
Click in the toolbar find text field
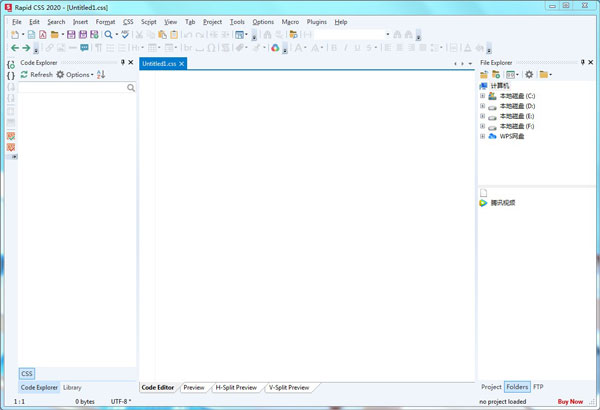tap(349, 34)
